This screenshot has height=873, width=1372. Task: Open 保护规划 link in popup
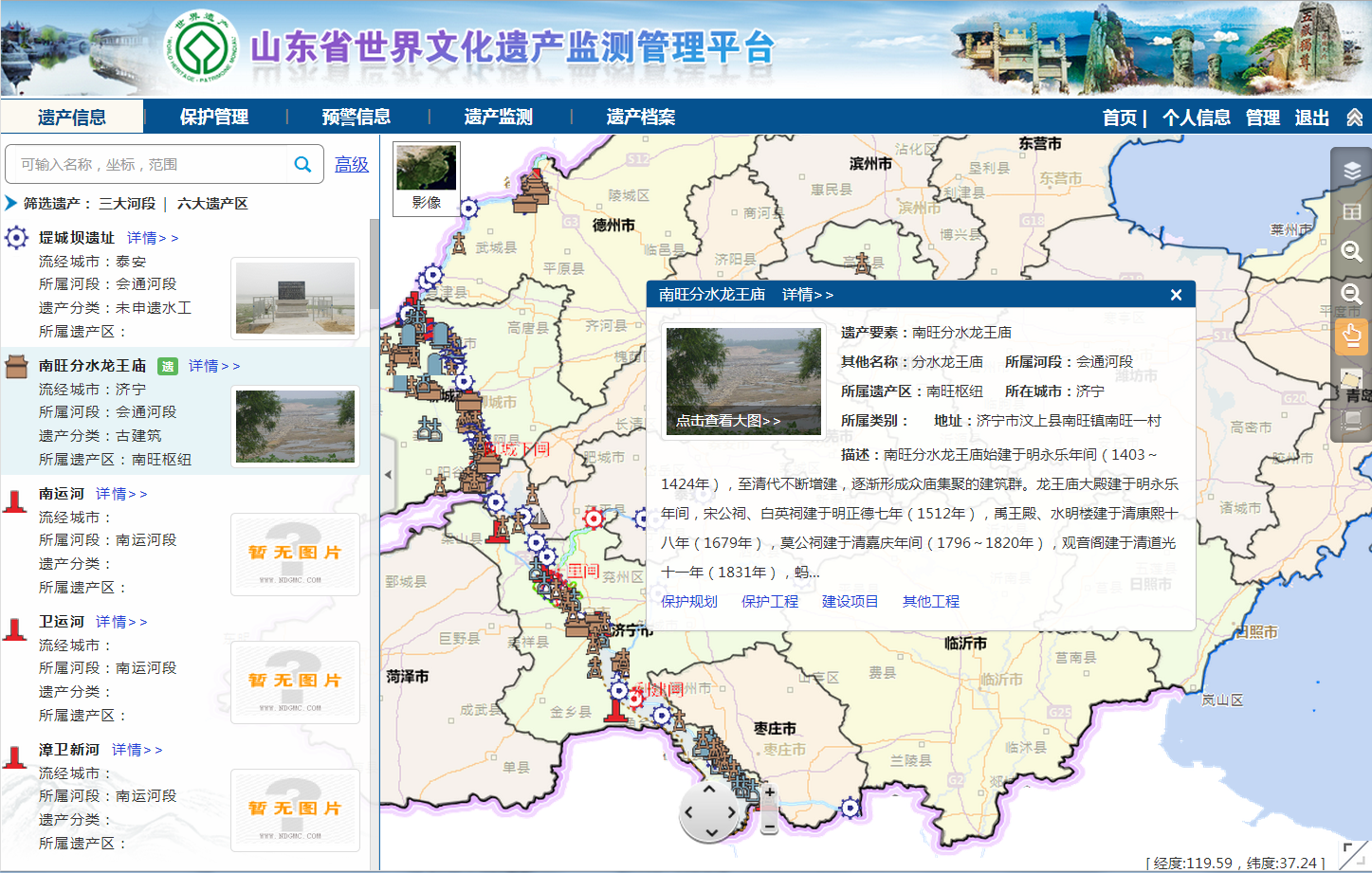(x=689, y=602)
